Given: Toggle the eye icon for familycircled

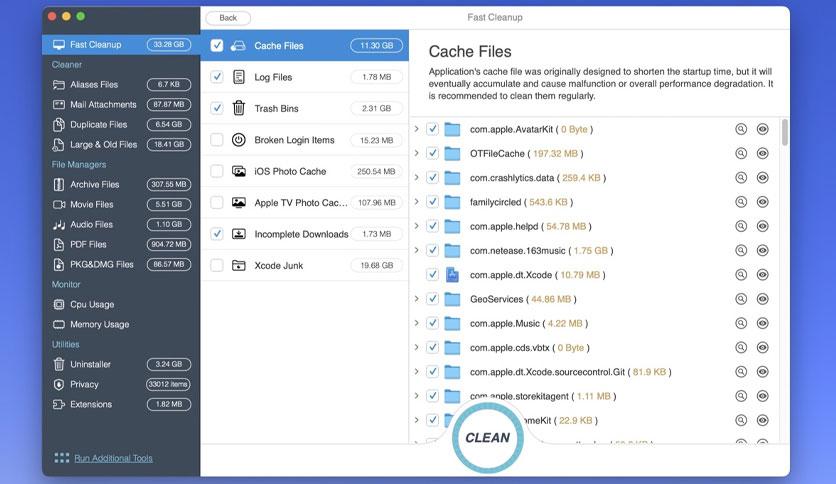Looking at the screenshot, I should [x=763, y=202].
